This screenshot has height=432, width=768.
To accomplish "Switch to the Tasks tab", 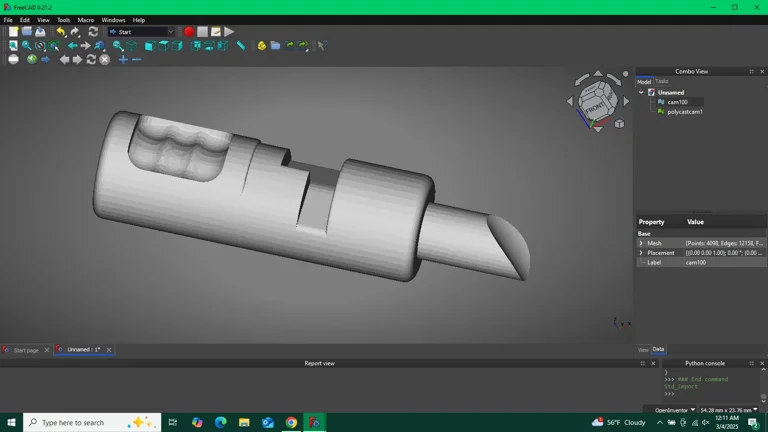I will tap(662, 81).
